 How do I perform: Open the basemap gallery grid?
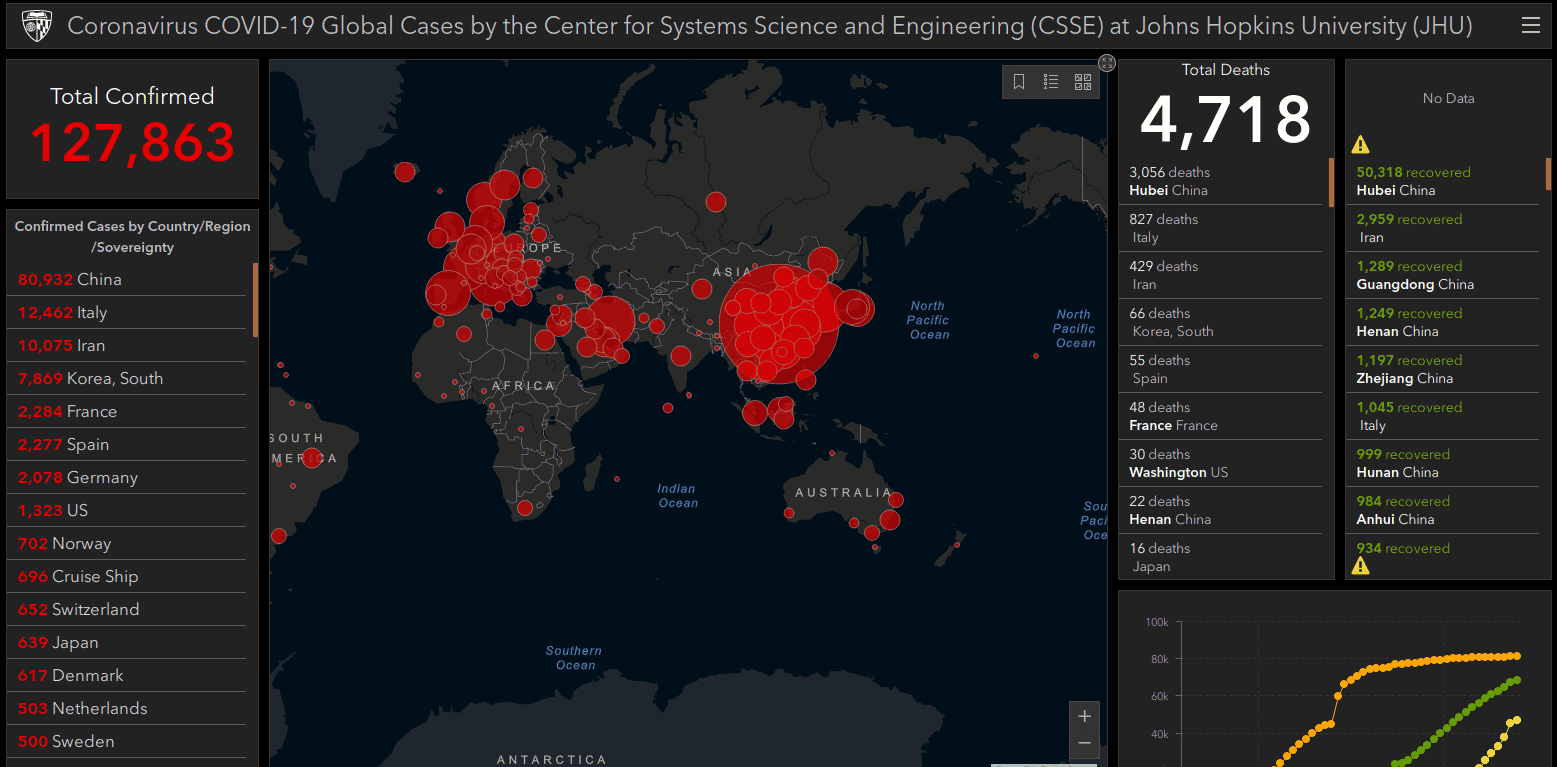[1083, 82]
